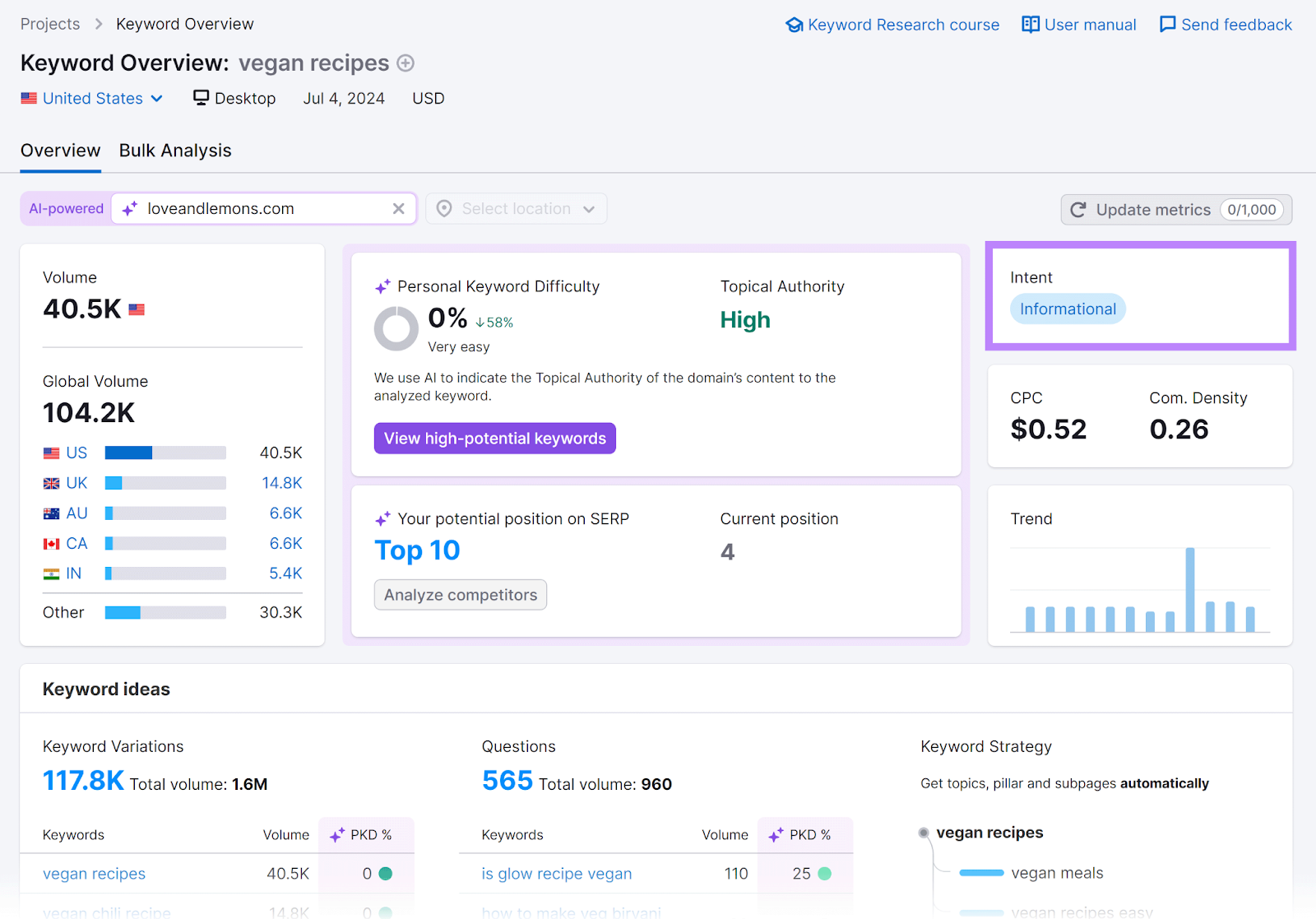Click the US volume distribution bar

pos(164,452)
